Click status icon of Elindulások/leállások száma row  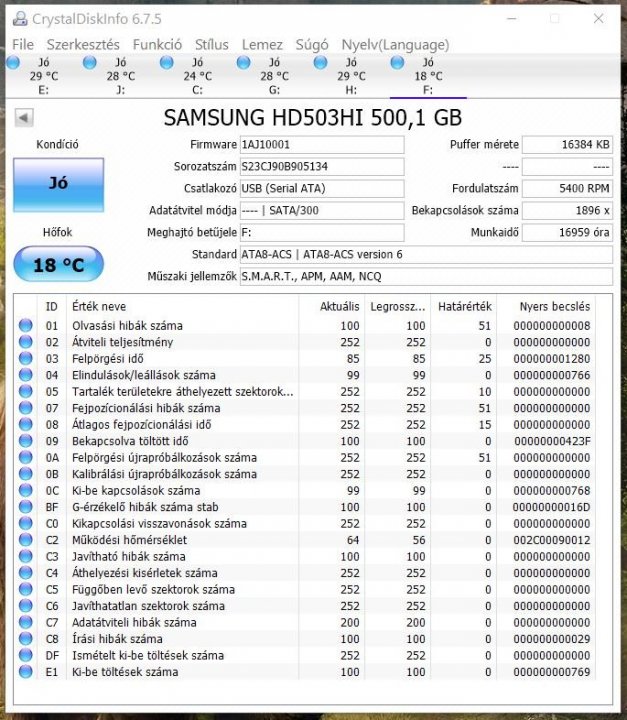pos(26,375)
